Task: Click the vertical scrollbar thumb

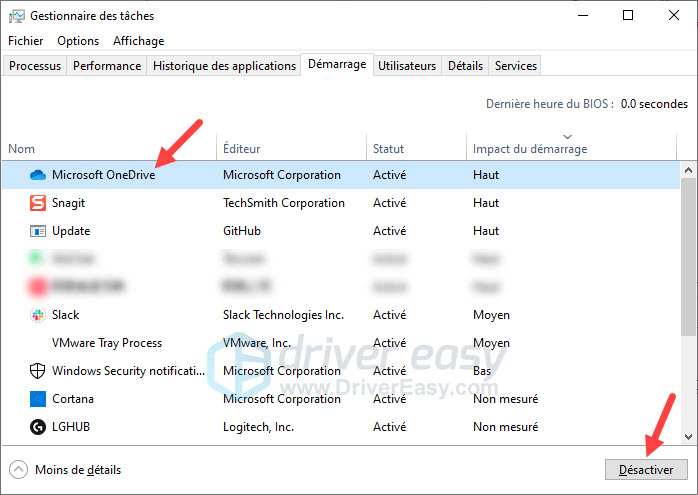Action: click(x=688, y=257)
